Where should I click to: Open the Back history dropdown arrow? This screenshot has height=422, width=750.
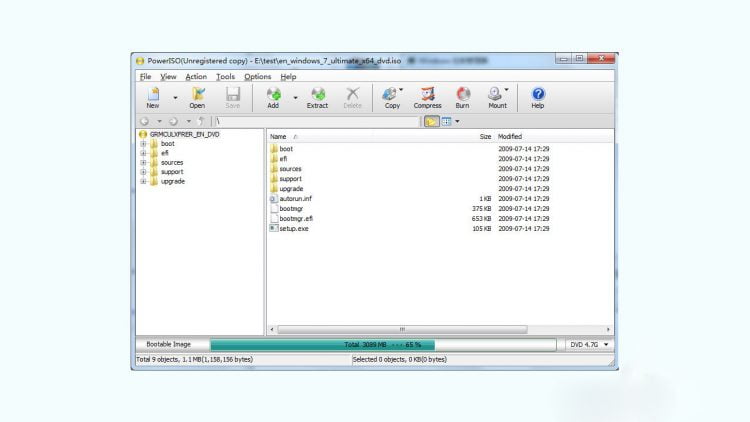click(x=159, y=122)
